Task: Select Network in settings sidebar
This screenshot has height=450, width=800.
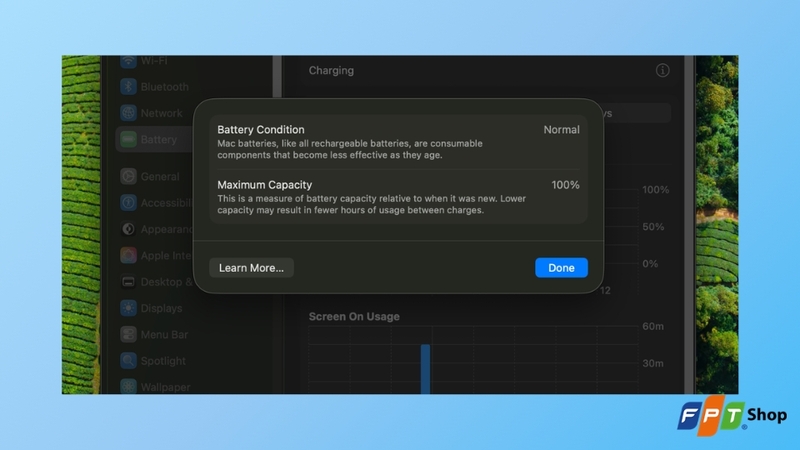Action: click(161, 113)
